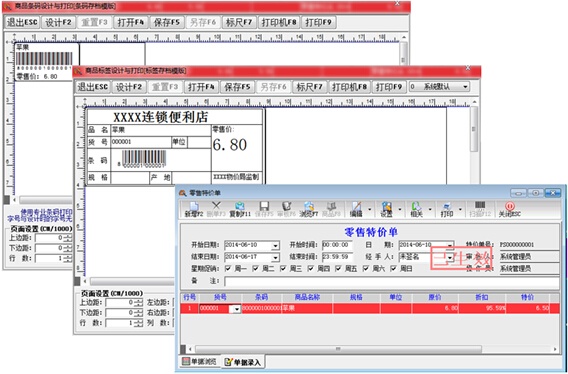Toggle the 周三 weekday checkbox
This screenshot has height=374, width=568.
[x=283, y=269]
